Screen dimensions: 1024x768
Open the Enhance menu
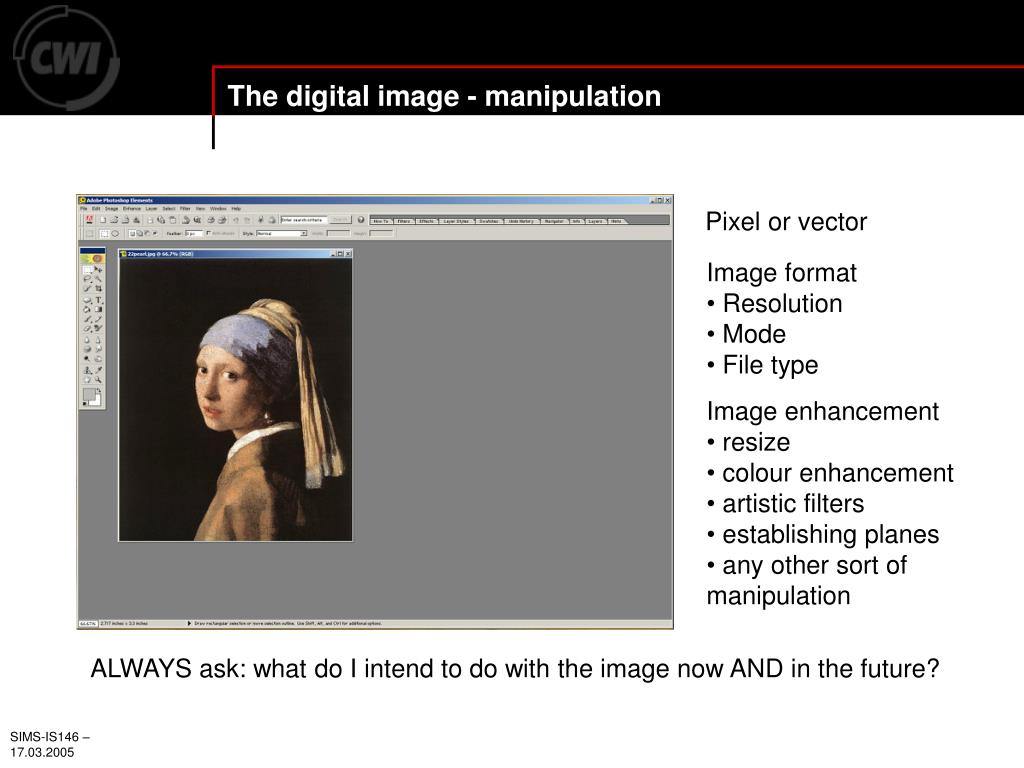(132, 208)
